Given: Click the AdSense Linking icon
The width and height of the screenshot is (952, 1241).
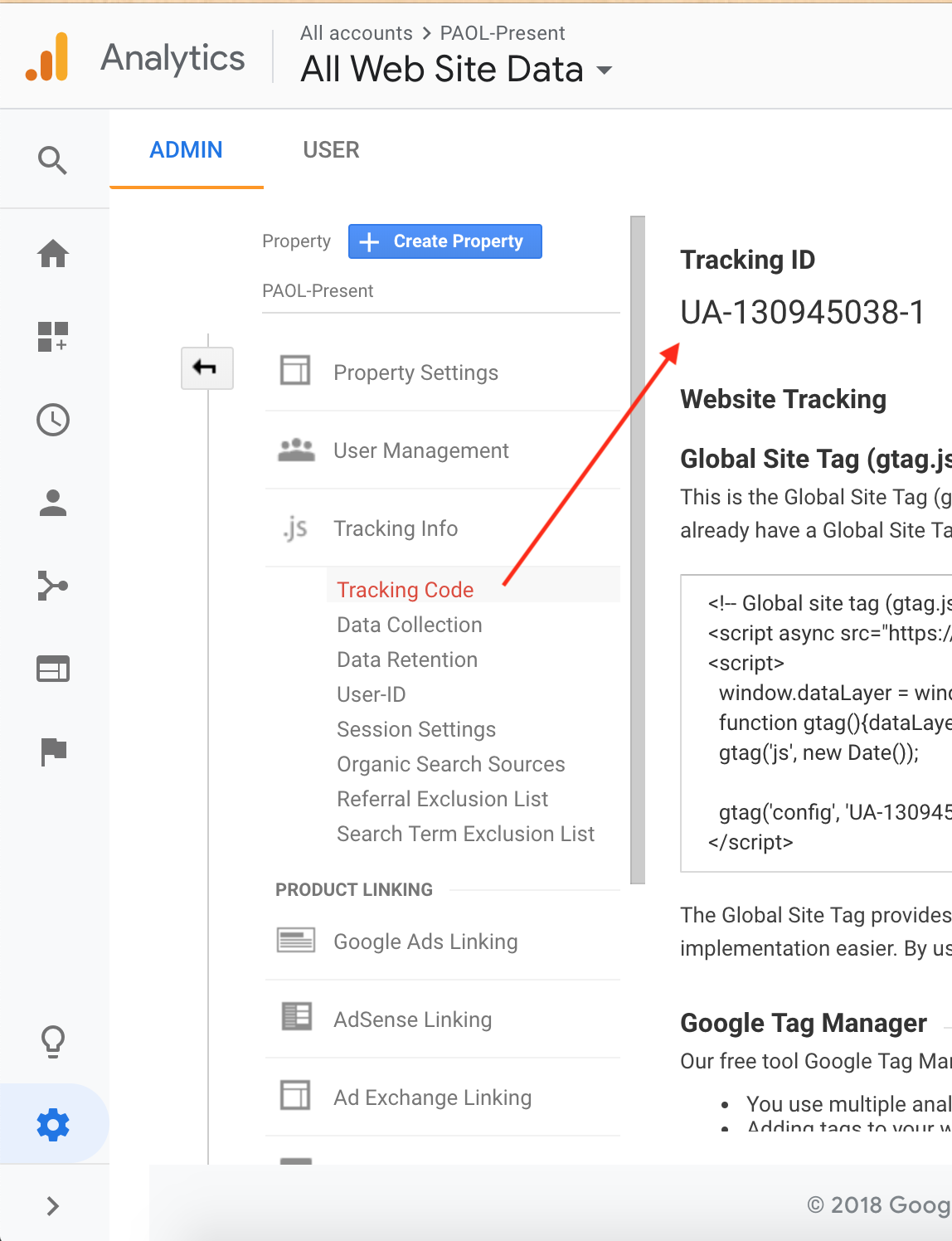Looking at the screenshot, I should 296,1016.
